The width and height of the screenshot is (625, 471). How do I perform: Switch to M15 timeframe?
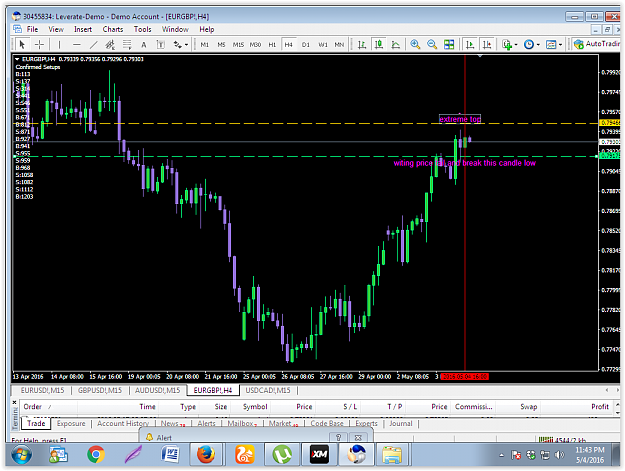tap(238, 45)
